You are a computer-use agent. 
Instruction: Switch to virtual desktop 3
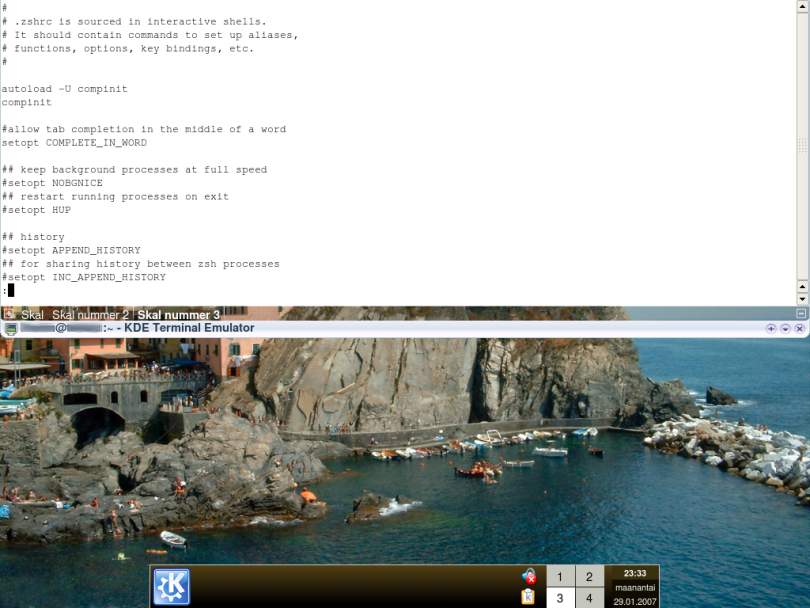pos(559,598)
